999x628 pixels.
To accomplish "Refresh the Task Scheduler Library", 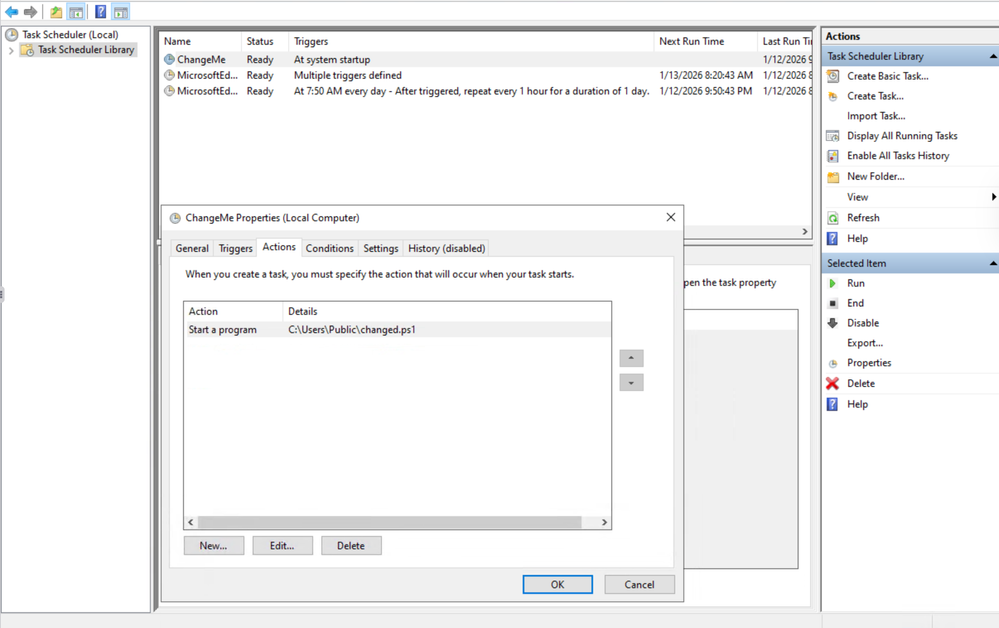I will (862, 218).
